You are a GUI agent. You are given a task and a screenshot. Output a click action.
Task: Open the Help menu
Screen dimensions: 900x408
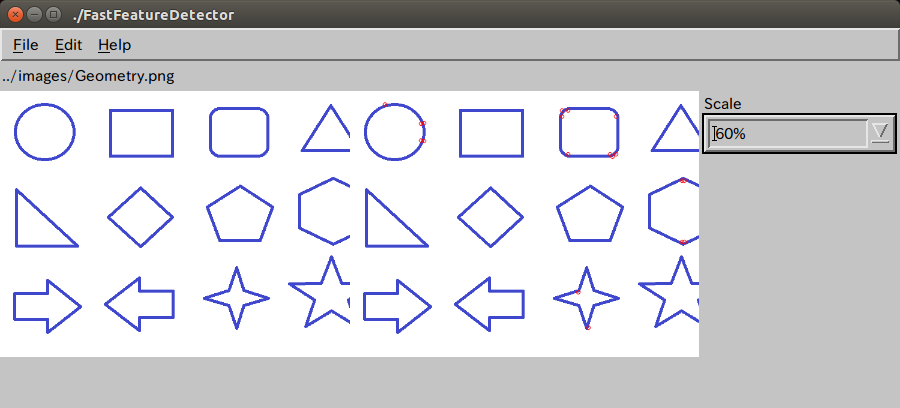[114, 45]
